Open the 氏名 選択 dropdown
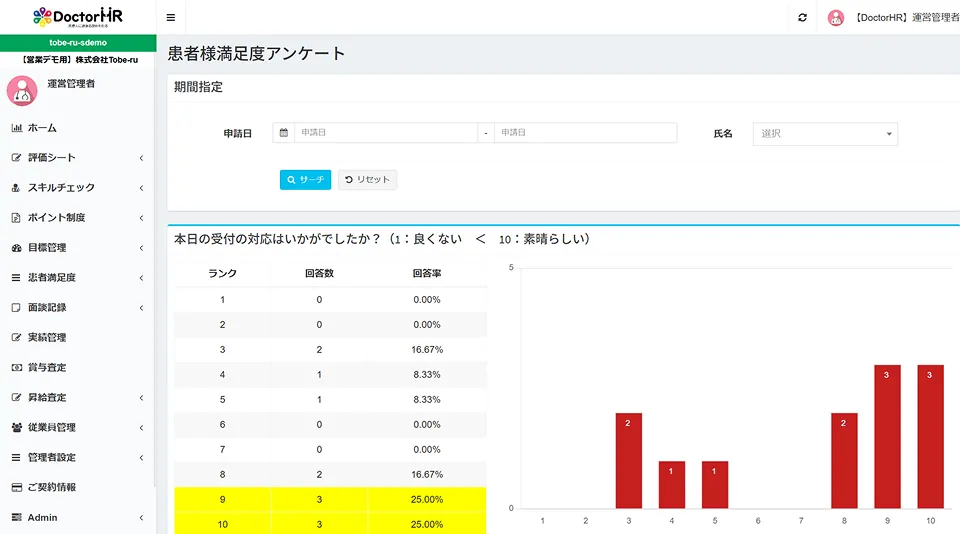 point(825,134)
